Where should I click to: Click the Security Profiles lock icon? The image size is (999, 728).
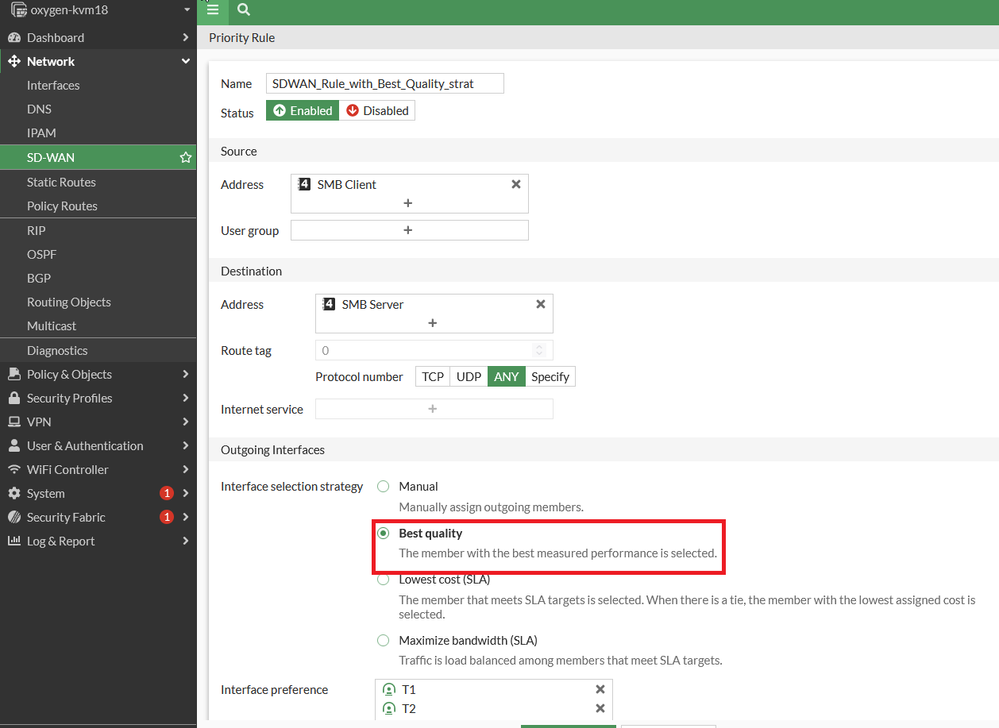[14, 398]
